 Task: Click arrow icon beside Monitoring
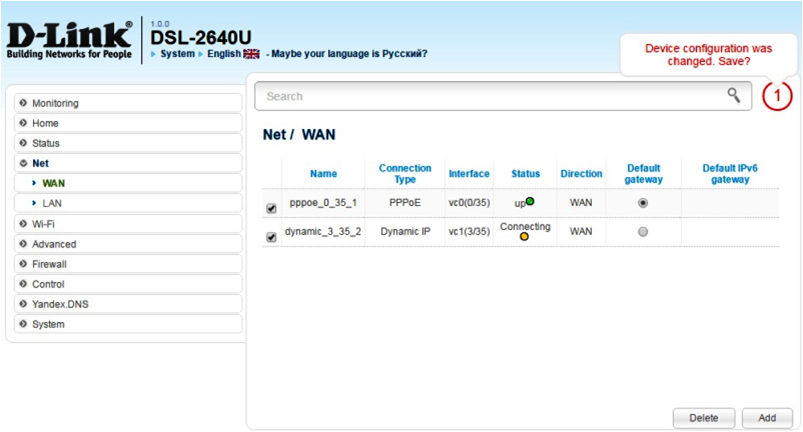(23, 103)
